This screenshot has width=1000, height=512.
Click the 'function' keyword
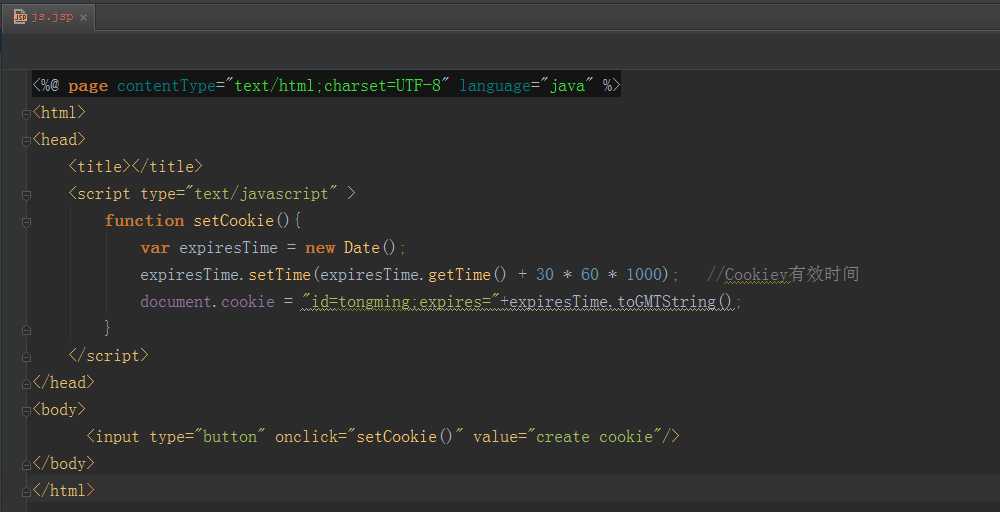tap(144, 221)
